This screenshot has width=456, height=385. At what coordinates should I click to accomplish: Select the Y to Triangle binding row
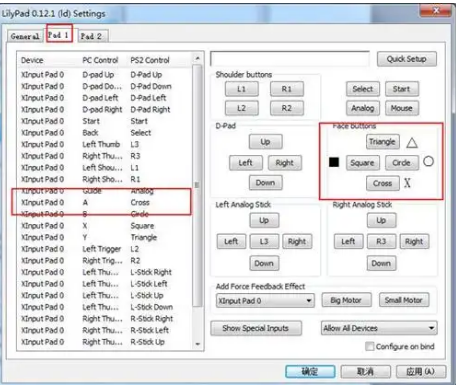point(105,237)
